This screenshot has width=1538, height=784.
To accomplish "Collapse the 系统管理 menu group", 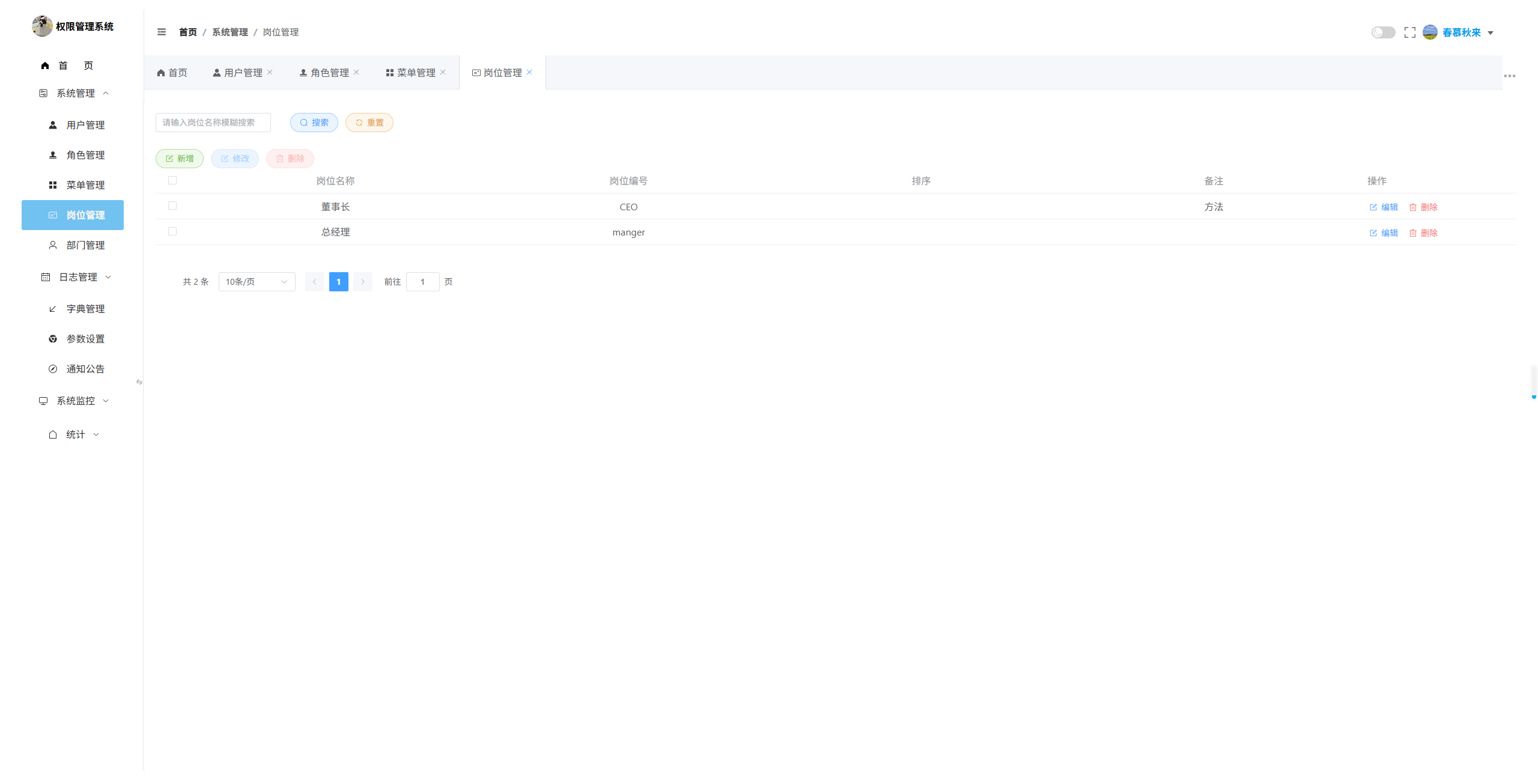I will [73, 93].
